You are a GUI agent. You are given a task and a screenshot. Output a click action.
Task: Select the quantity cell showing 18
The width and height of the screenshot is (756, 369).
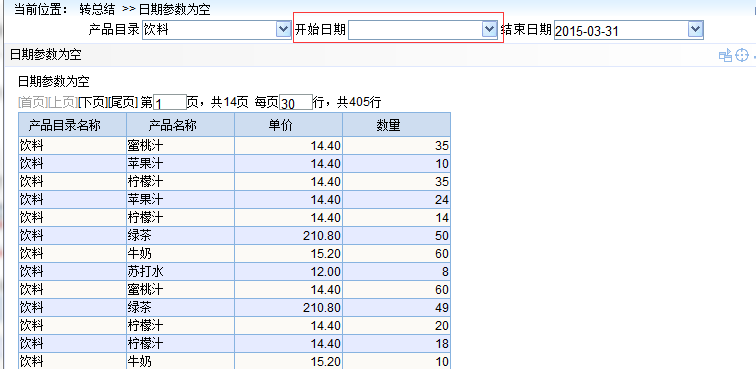pos(396,343)
